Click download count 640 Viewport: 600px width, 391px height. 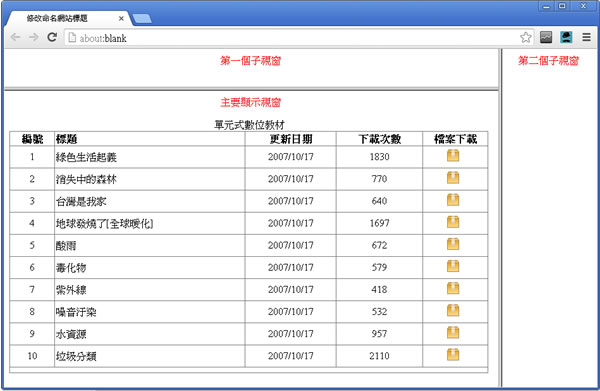point(379,201)
